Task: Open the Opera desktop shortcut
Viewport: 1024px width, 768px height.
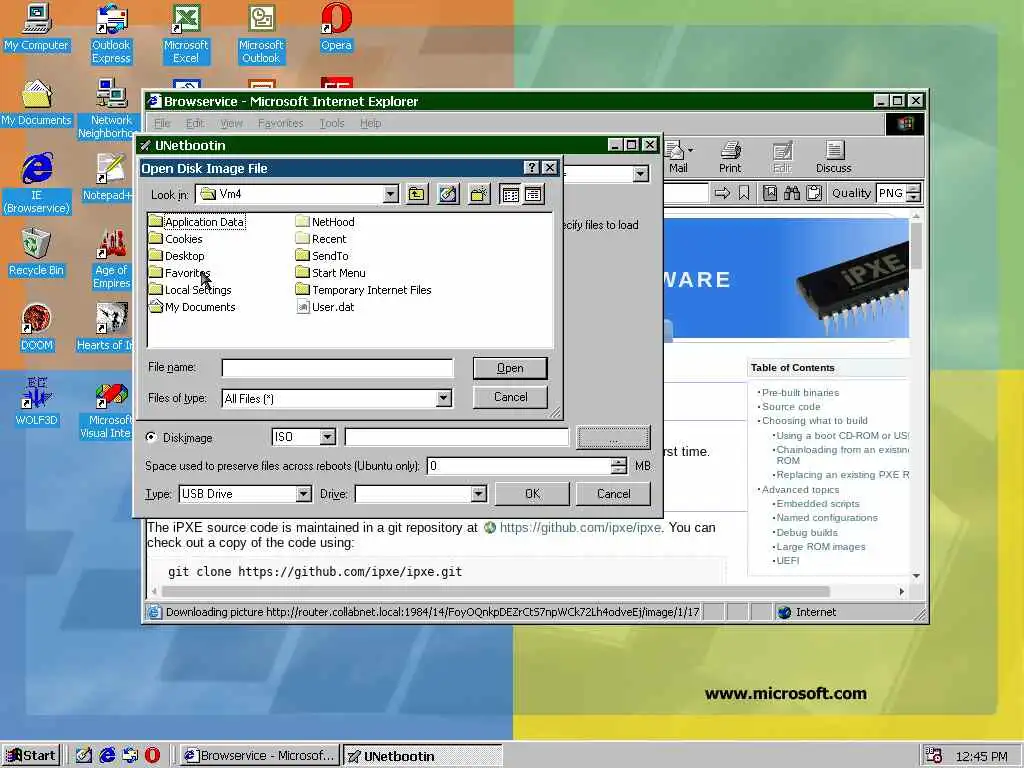Action: point(336,27)
